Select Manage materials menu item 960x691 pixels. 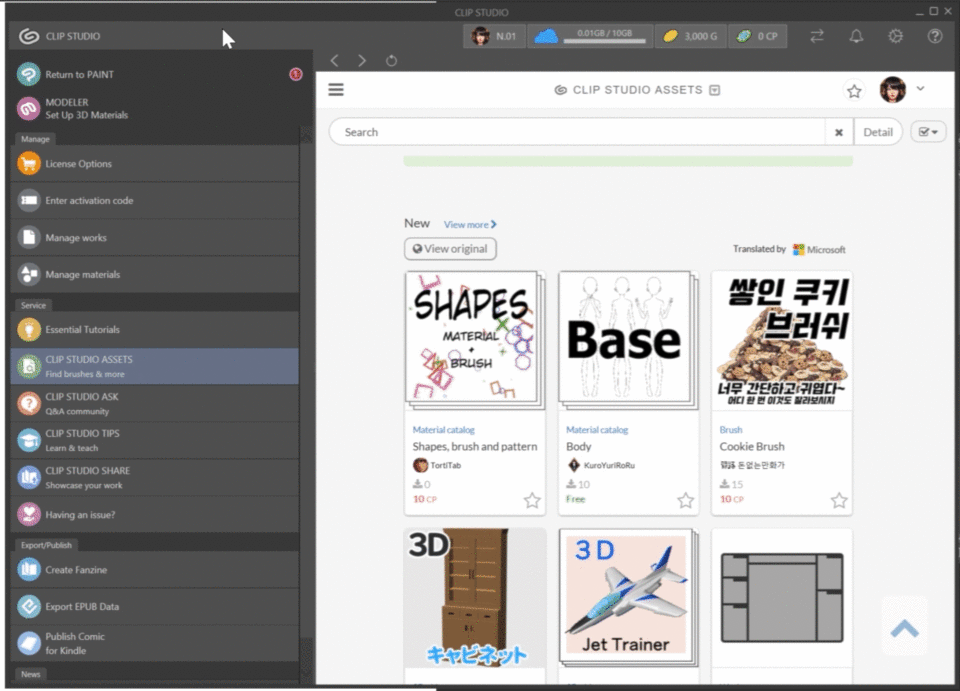pos(155,274)
